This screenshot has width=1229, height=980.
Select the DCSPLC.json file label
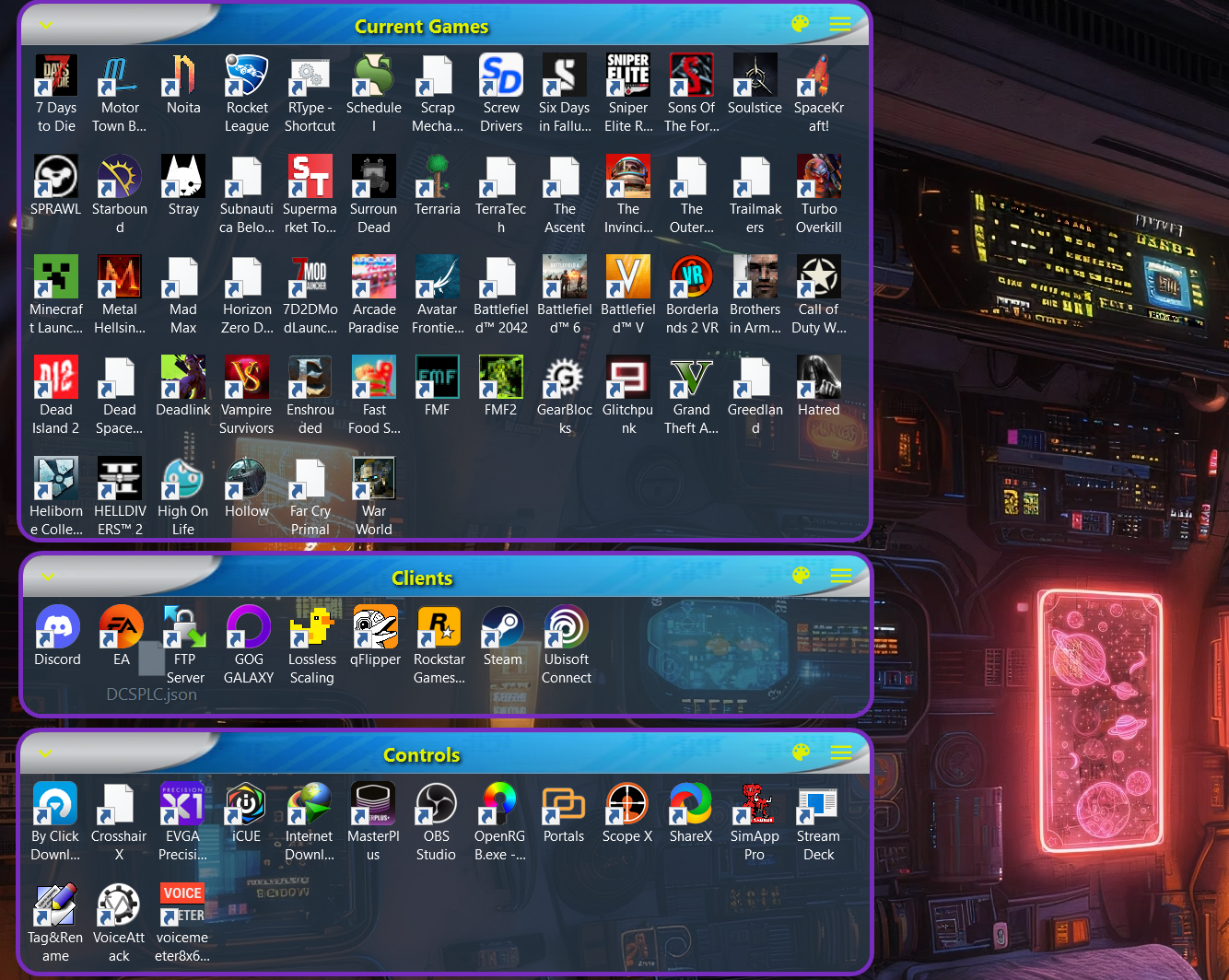[x=152, y=694]
